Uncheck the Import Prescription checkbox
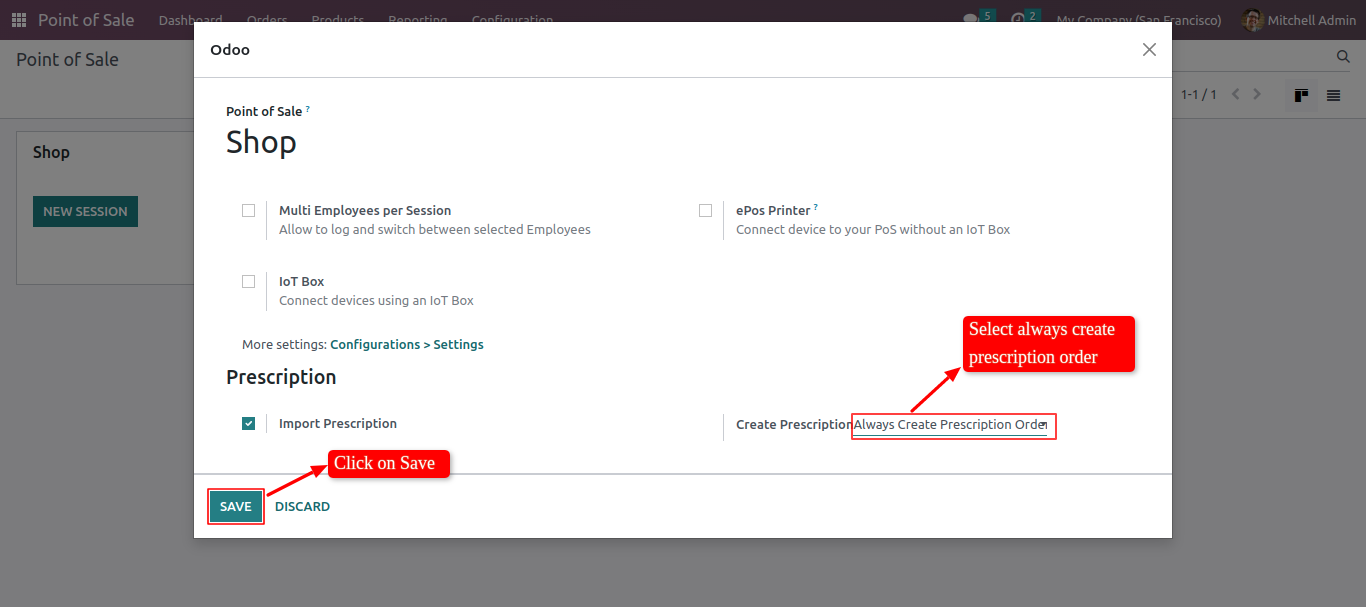The width and height of the screenshot is (1366, 607). point(248,424)
